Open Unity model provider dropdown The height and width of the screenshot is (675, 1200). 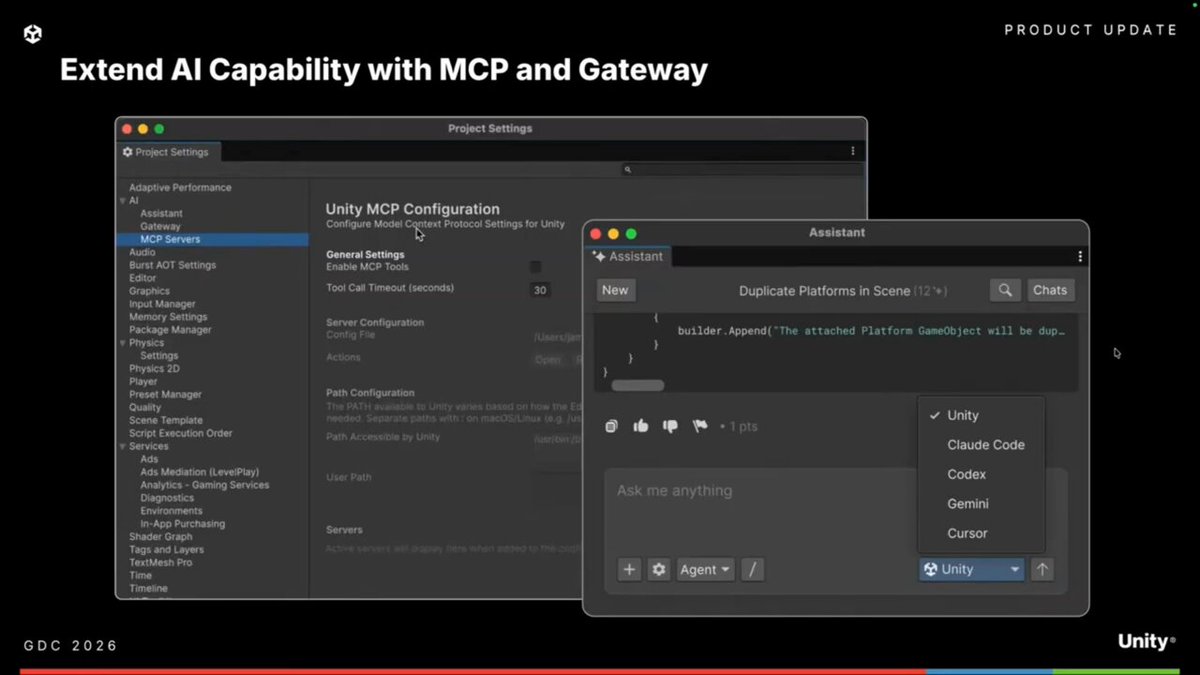point(972,569)
